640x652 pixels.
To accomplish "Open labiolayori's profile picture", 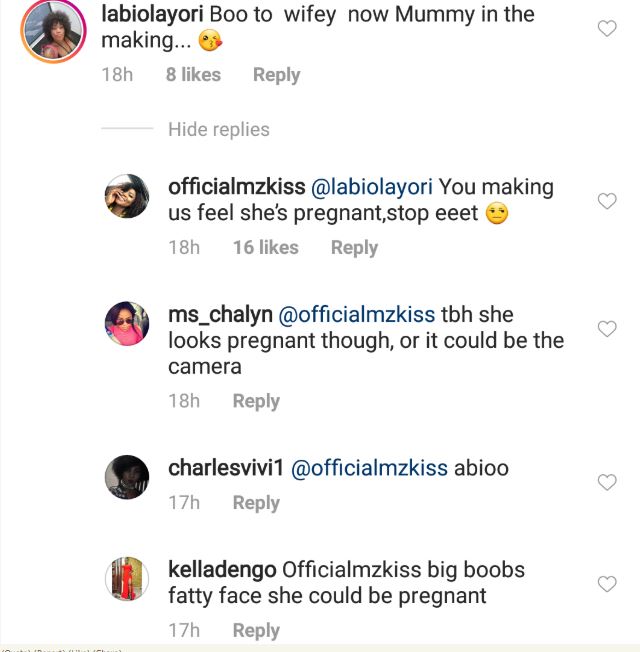I will click(51, 31).
